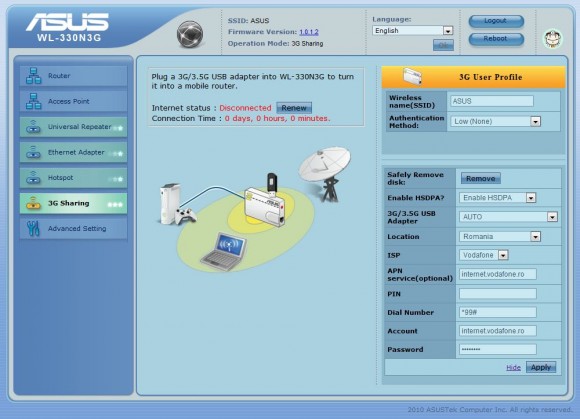Click the globe network map icon
This screenshot has height=419, width=580.
(x=190, y=34)
